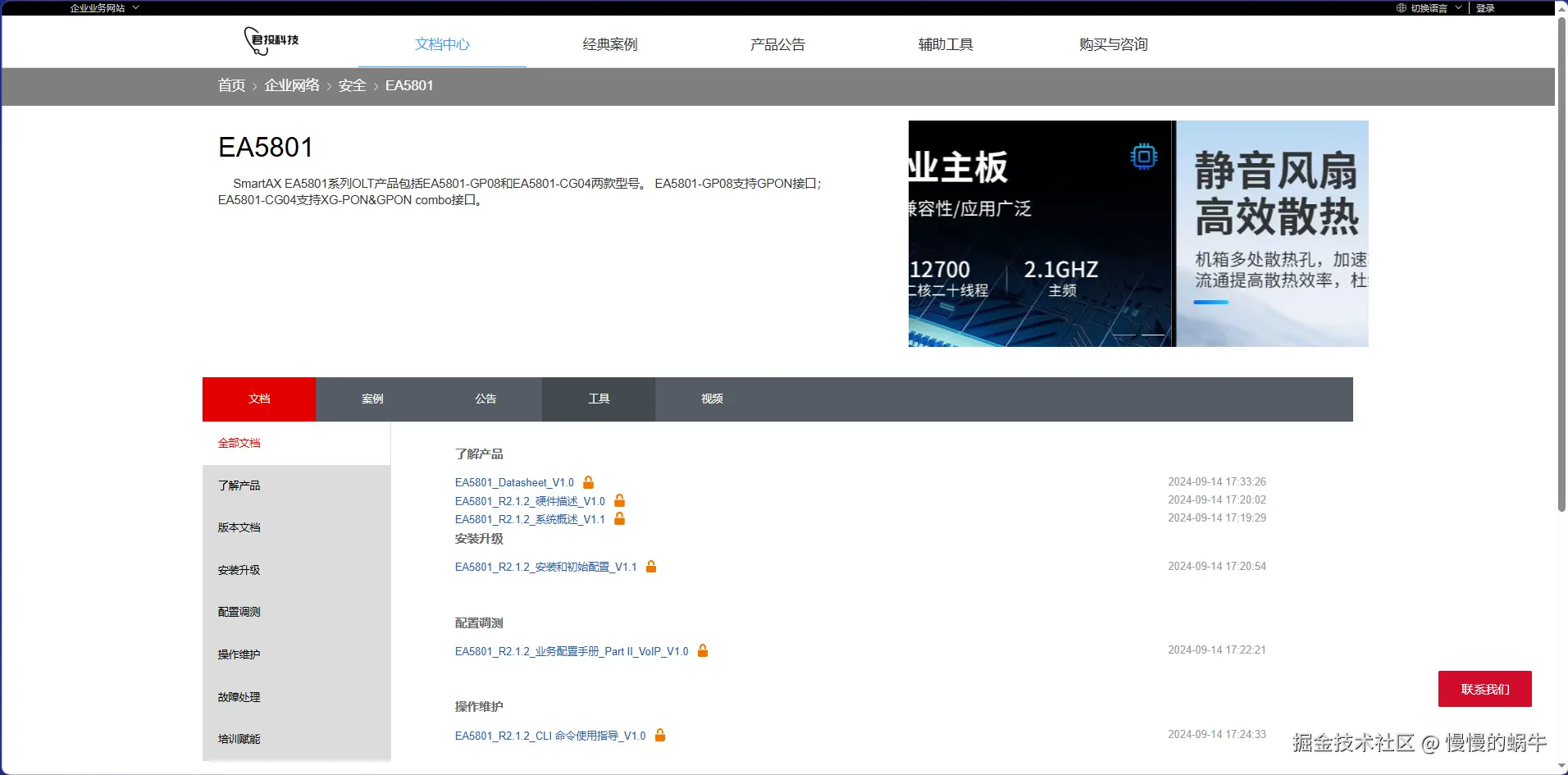The width and height of the screenshot is (1568, 775).
Task: Open EA5801_R2.1.2_CLI 命令使用指导_V1.0 document
Action: (x=550, y=736)
